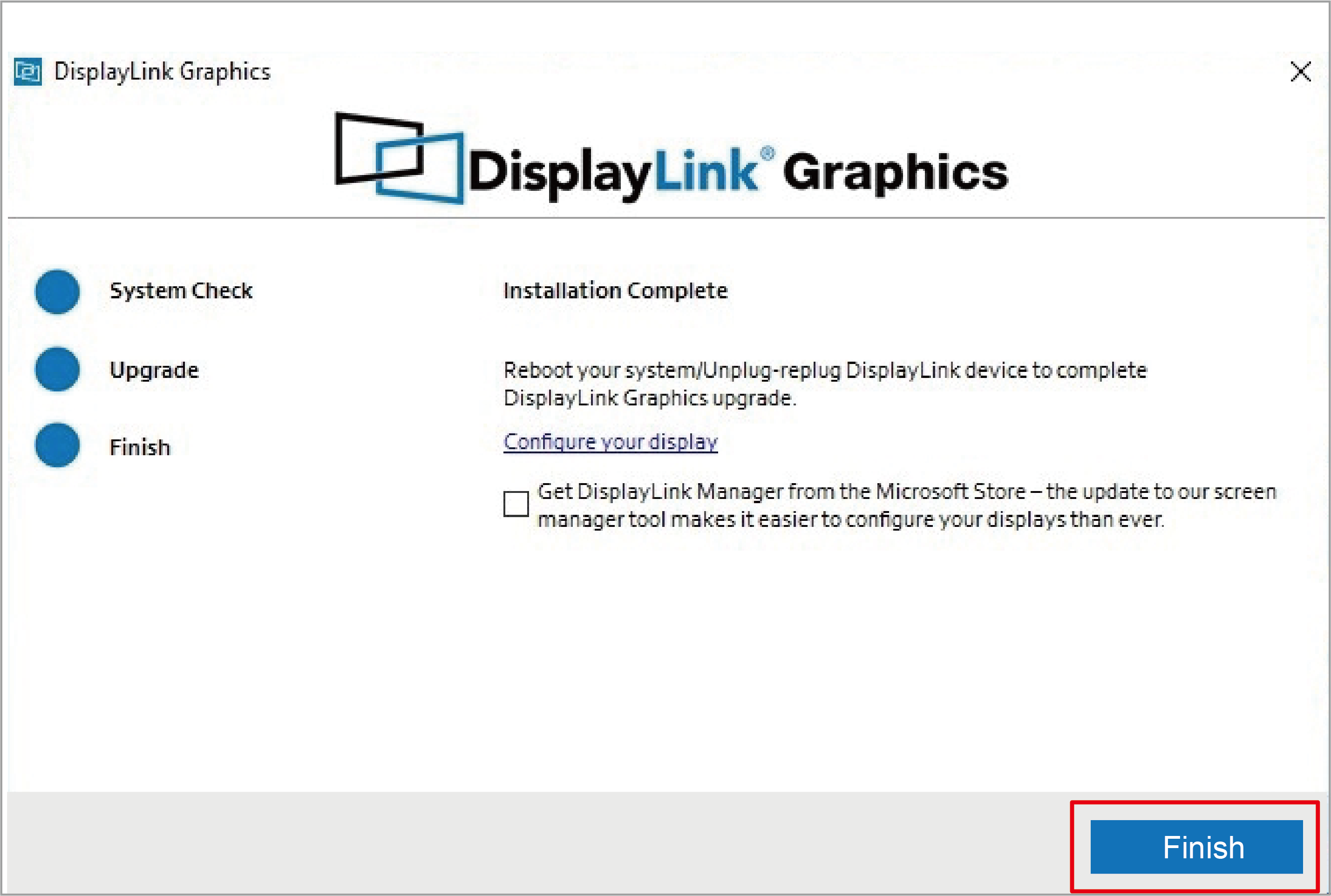This screenshot has height=896, width=1331.
Task: Click the DisplayLink title bar app icon
Action: pos(27,72)
